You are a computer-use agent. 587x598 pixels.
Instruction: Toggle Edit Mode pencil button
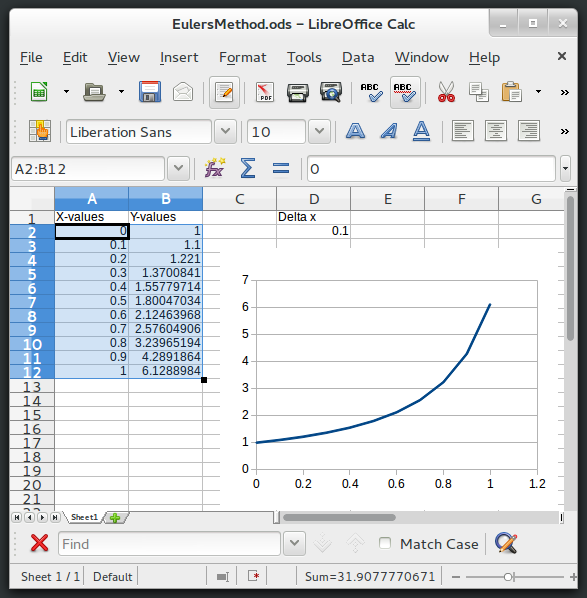pyautogui.click(x=224, y=92)
